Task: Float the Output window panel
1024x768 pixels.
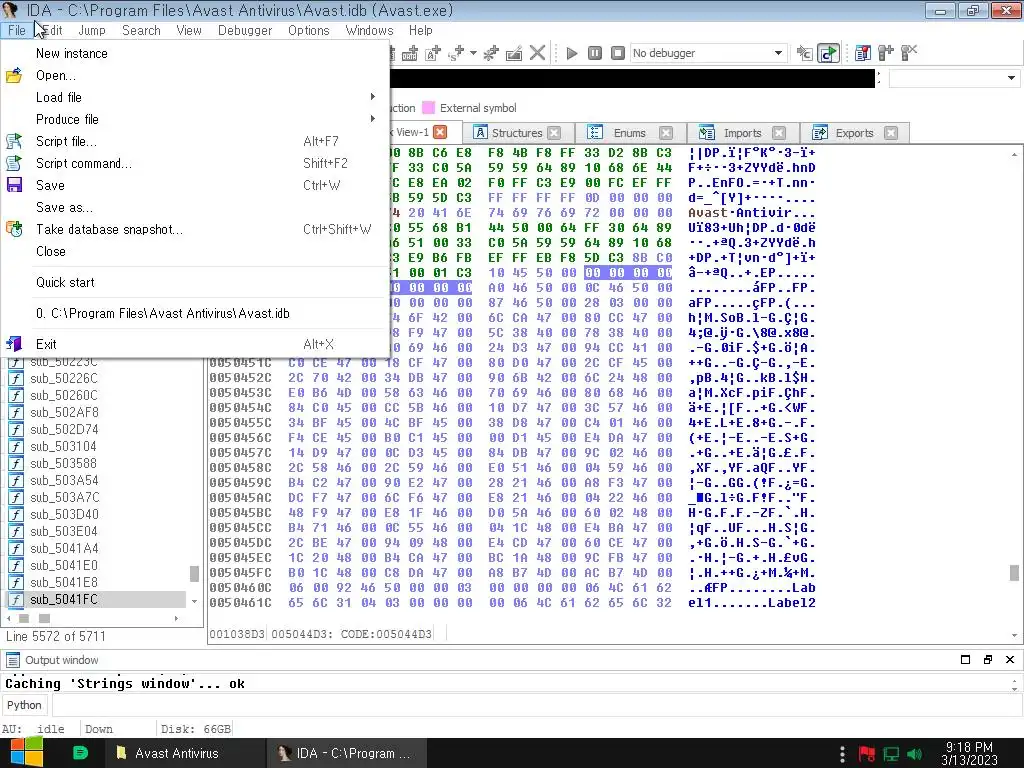Action: 987,660
